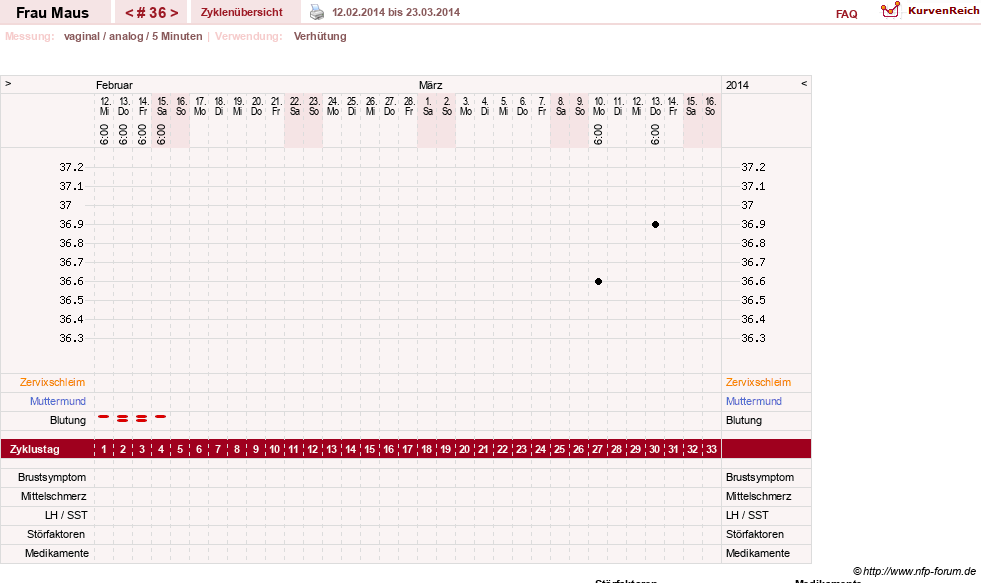Click the left 37.2 temperature axis label

pyautogui.click(x=71, y=168)
